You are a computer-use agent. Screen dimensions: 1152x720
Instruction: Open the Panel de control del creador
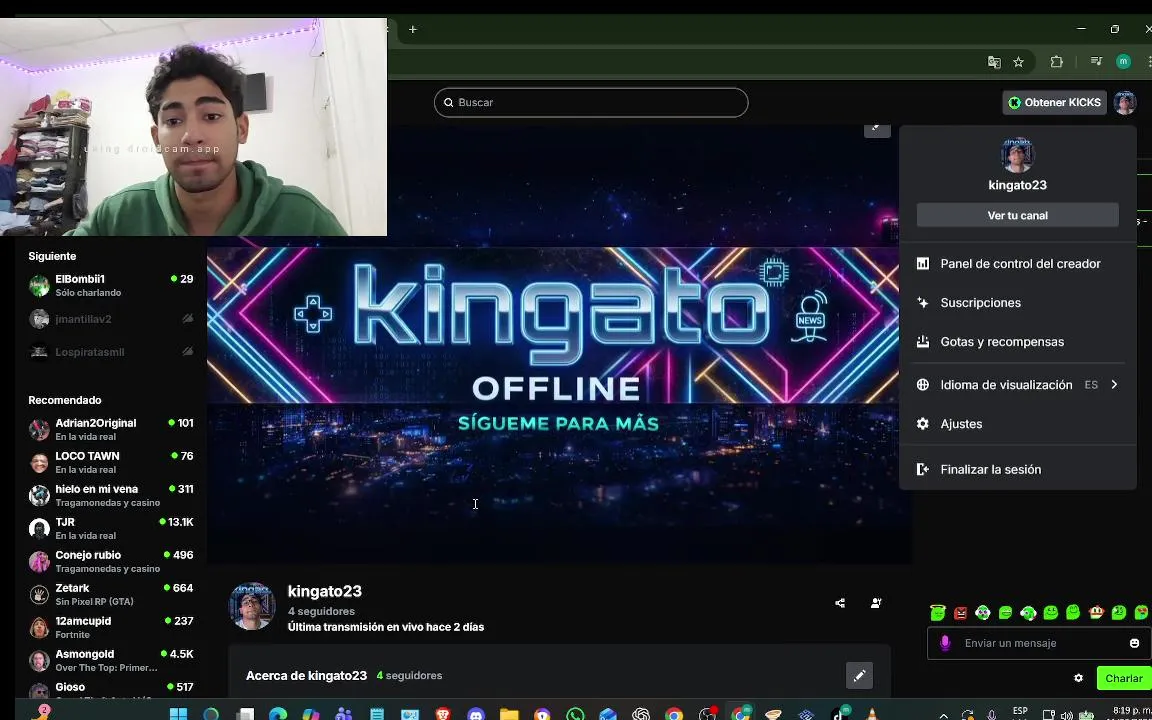1018,264
